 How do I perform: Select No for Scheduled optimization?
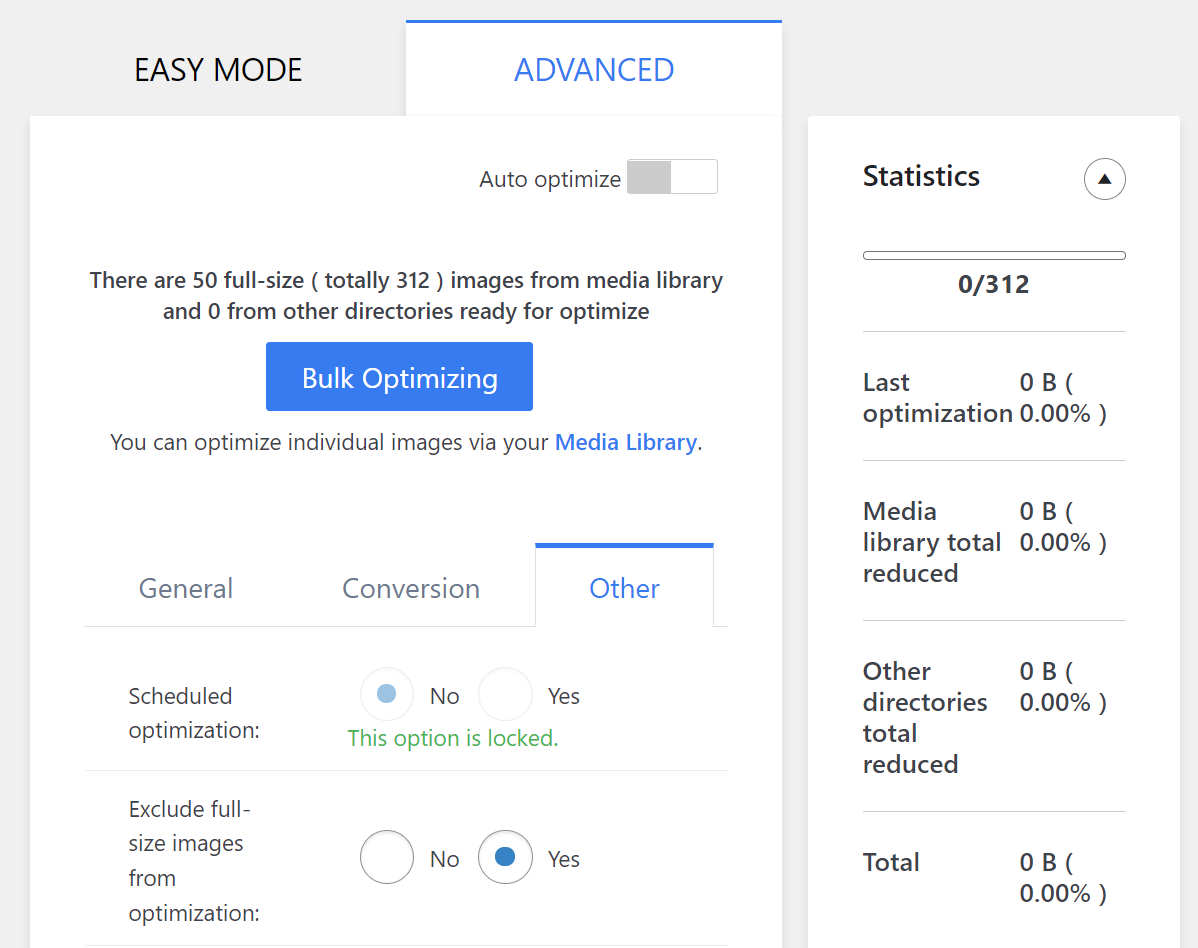[387, 694]
